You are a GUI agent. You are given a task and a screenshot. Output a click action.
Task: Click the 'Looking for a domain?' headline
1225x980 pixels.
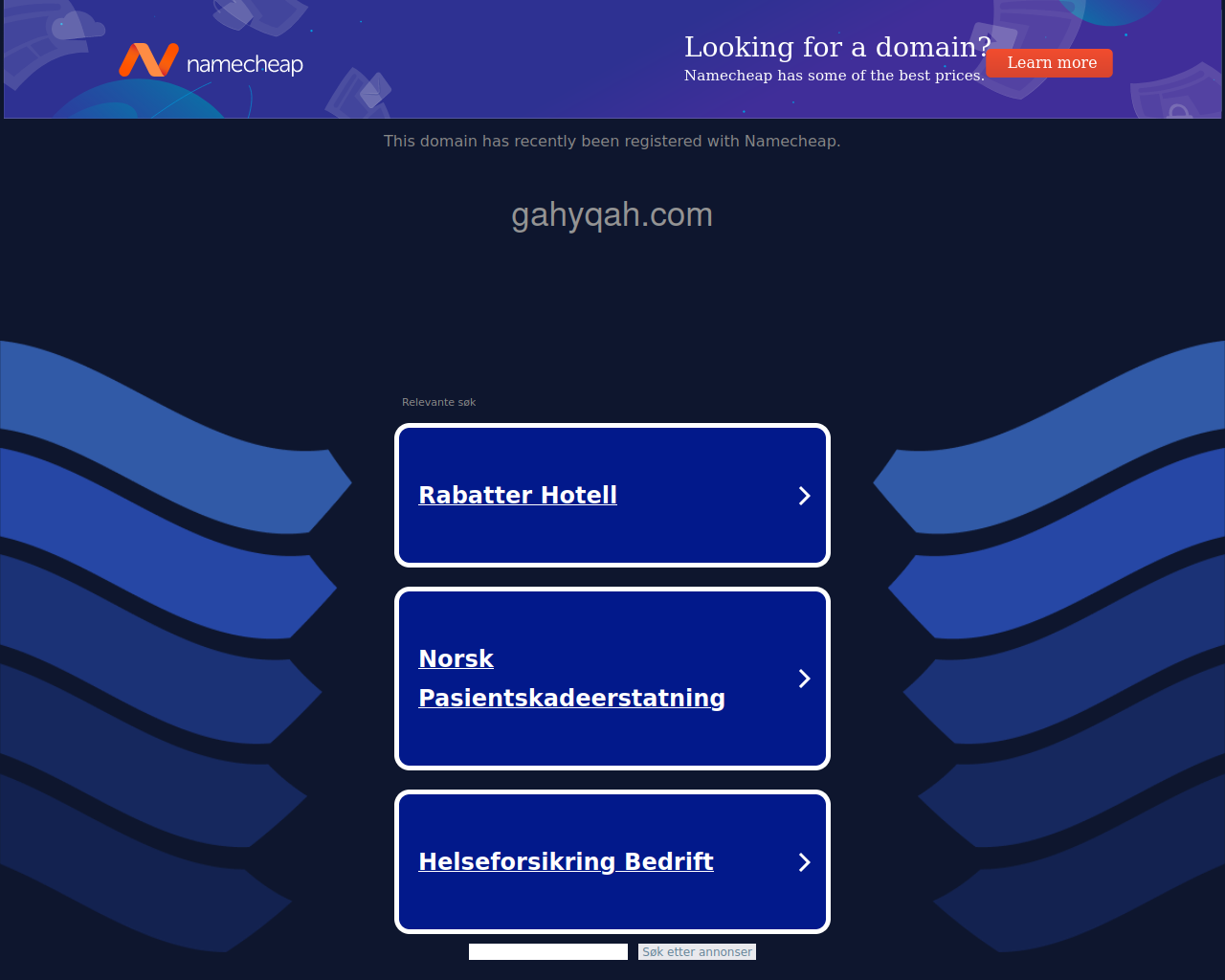837,47
